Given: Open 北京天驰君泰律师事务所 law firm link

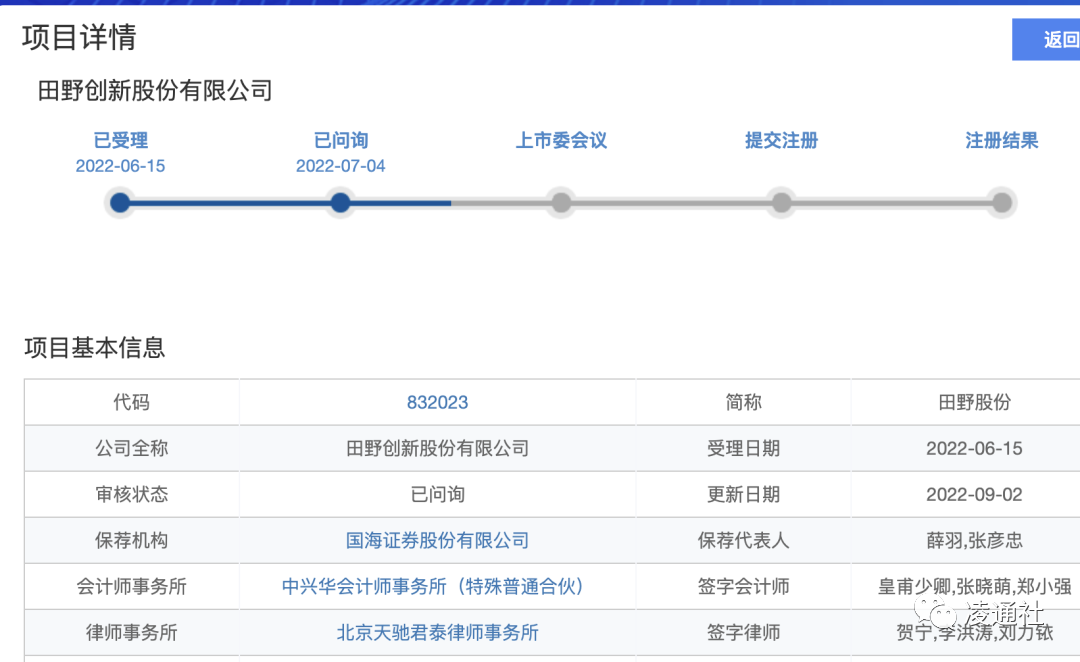Looking at the screenshot, I should coord(437,632).
